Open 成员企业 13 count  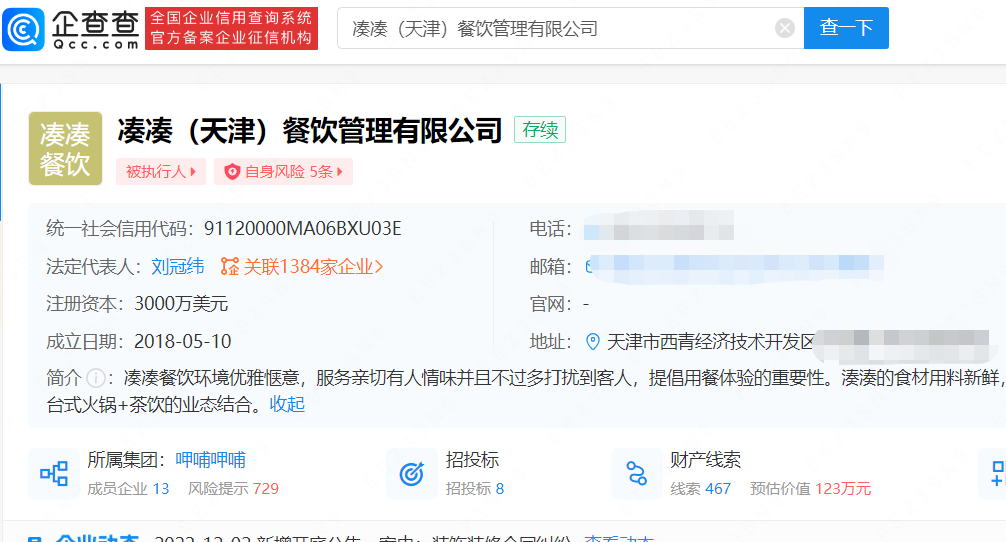click(x=128, y=489)
